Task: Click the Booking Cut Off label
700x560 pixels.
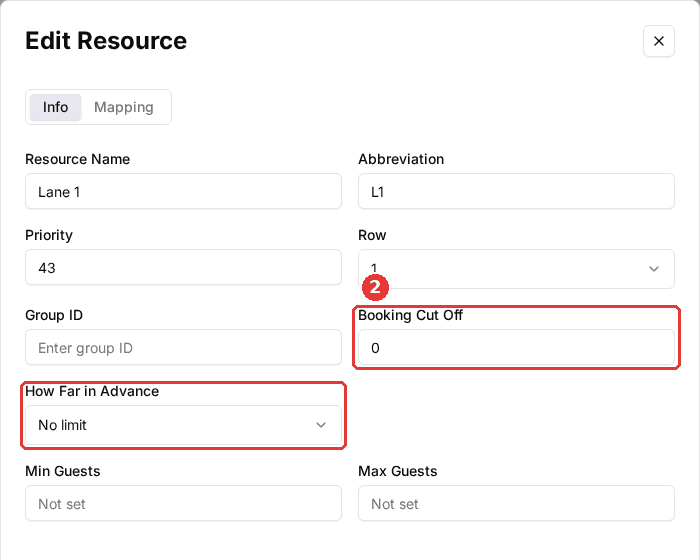Action: coord(410,315)
